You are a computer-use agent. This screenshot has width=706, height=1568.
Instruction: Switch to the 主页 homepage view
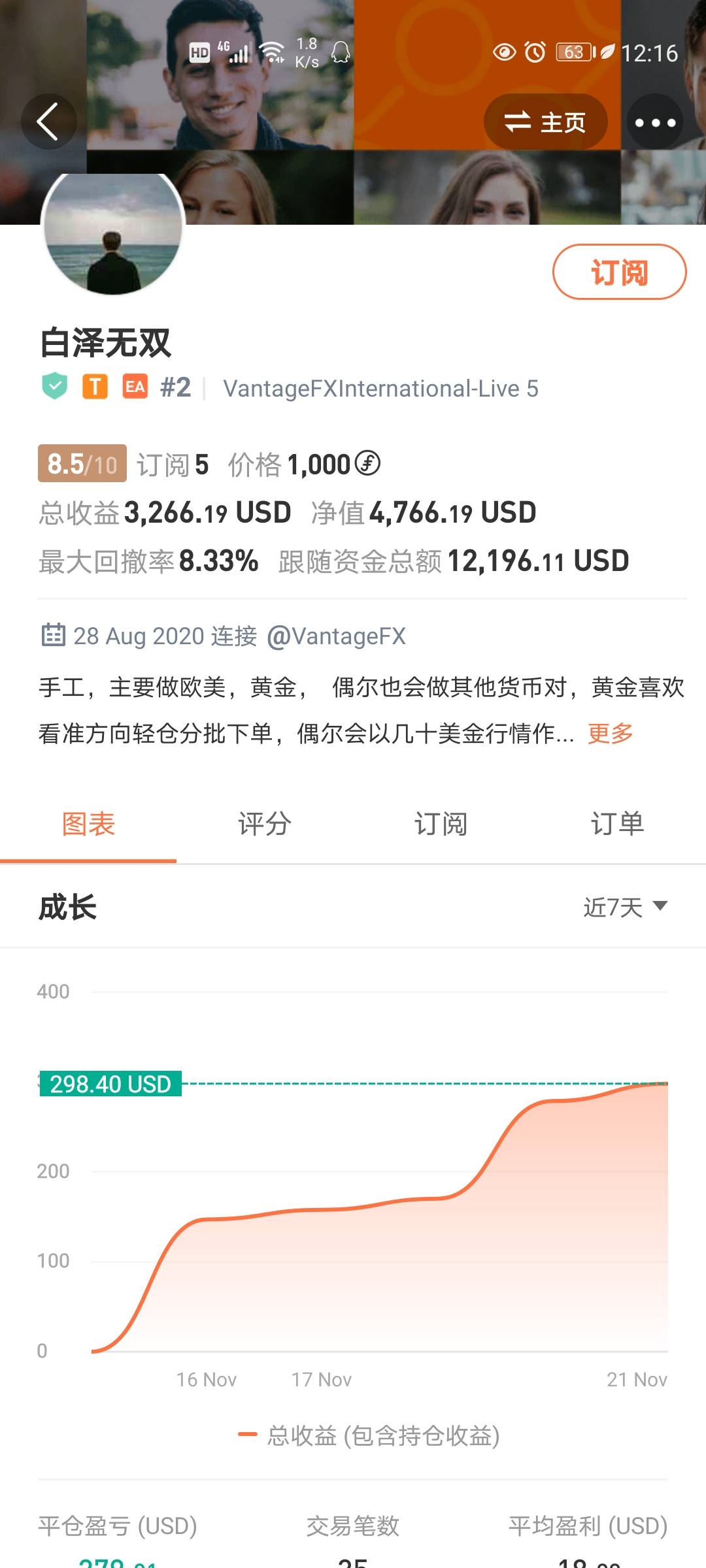(545, 122)
